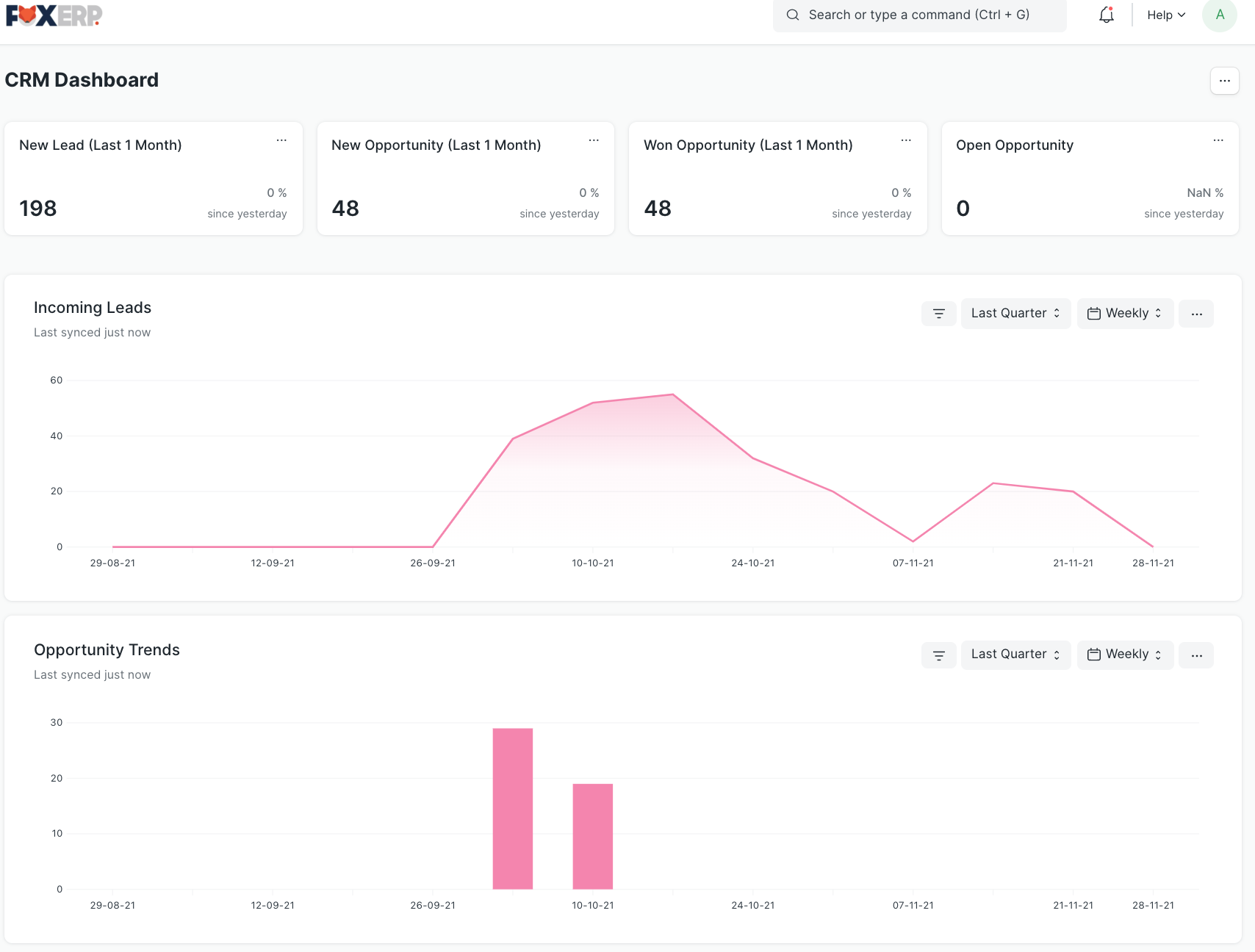This screenshot has width=1255, height=952.
Task: Change Incoming Leads Weekly interval
Action: pos(1125,314)
